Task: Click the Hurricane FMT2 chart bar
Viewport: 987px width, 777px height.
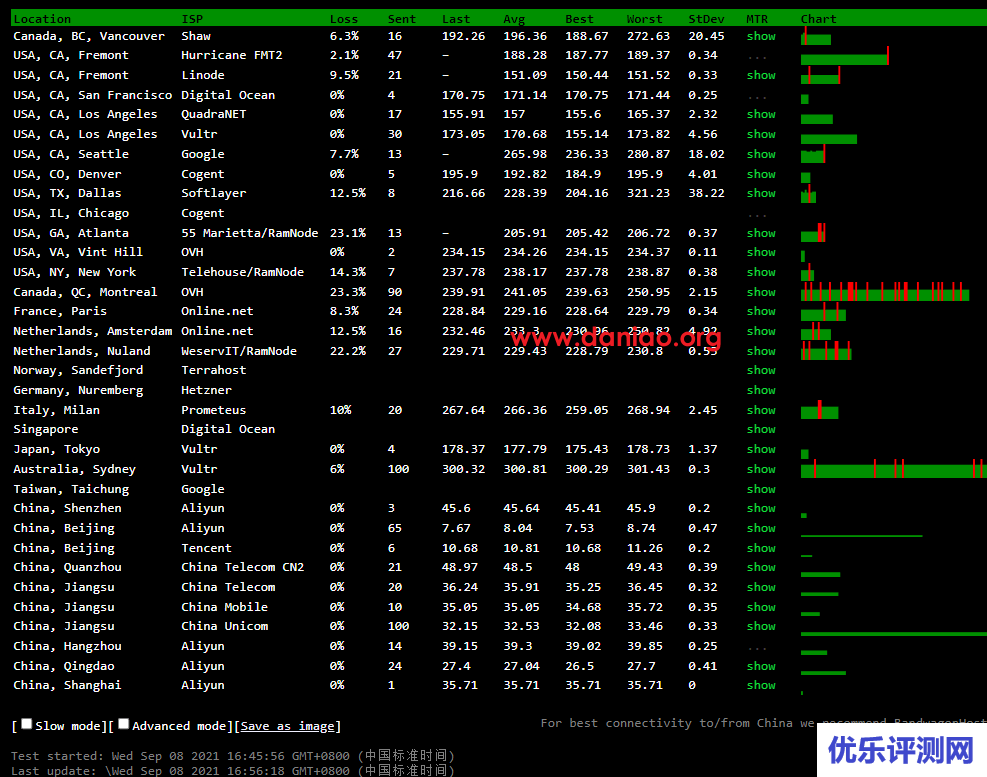Action: [x=844, y=58]
